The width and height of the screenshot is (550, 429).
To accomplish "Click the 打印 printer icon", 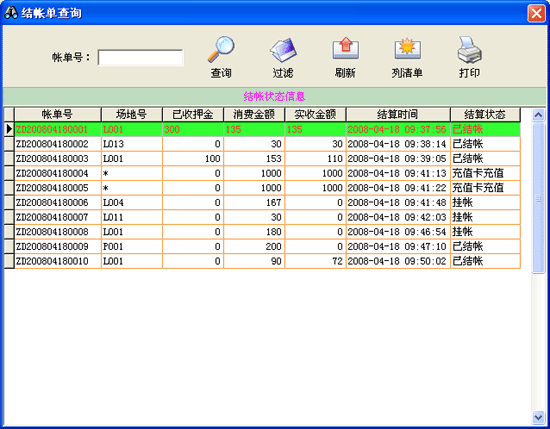I will pos(469,49).
